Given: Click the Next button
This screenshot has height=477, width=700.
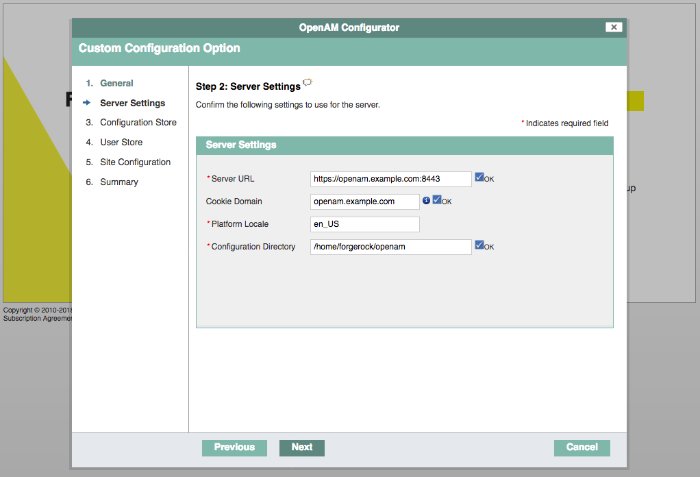Looking at the screenshot, I should pyautogui.click(x=302, y=448).
